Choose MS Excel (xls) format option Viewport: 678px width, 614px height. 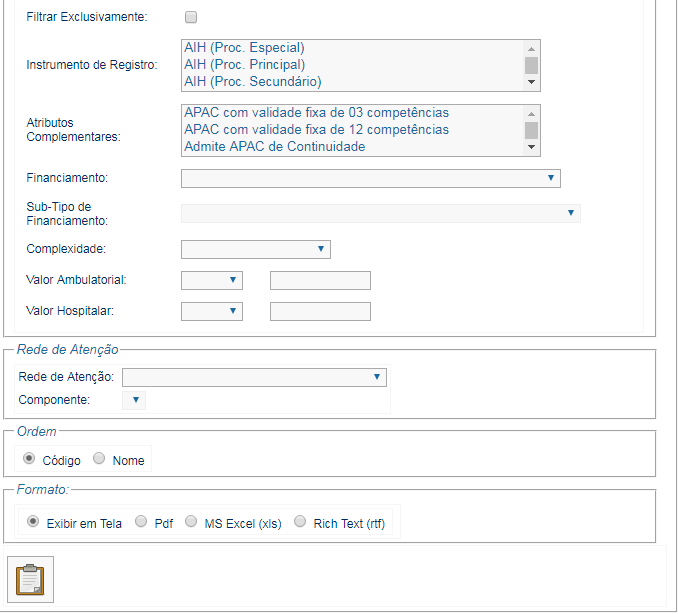[x=191, y=521]
